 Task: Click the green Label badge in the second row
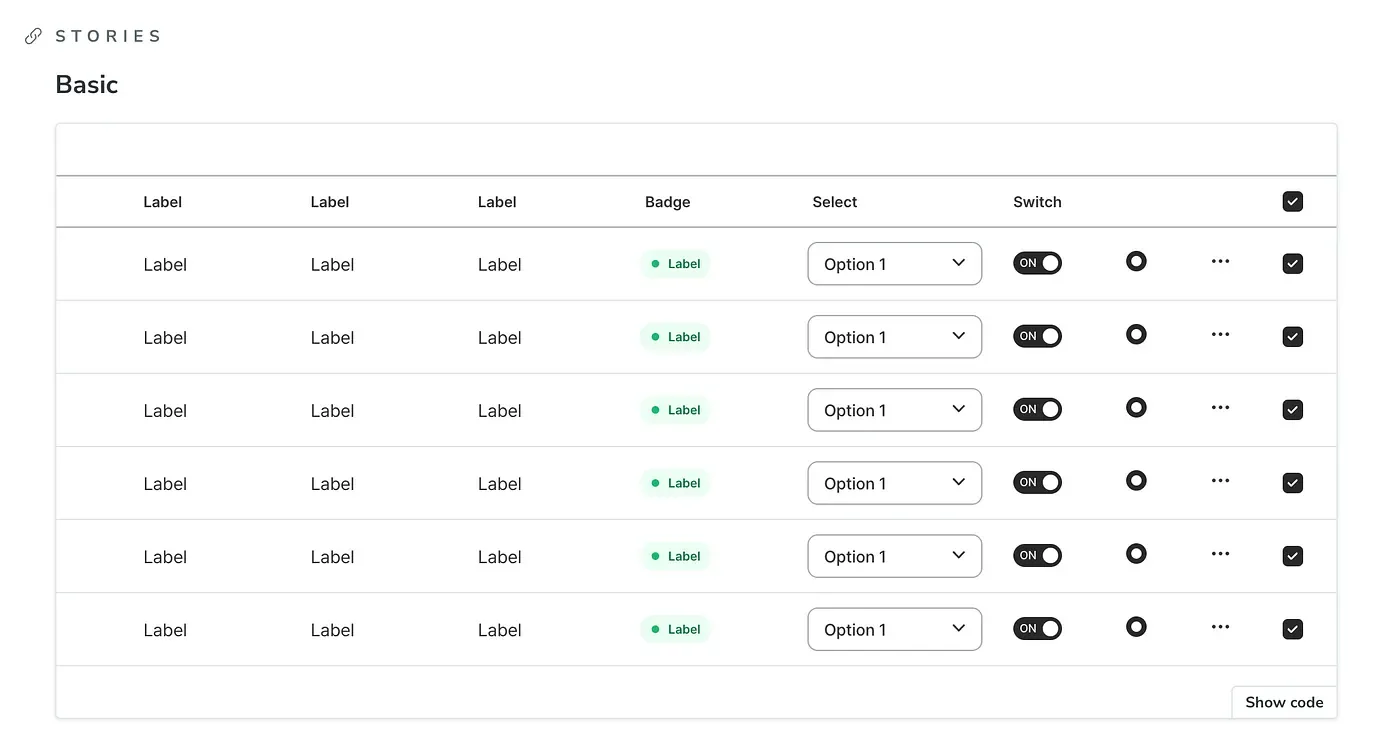675,337
